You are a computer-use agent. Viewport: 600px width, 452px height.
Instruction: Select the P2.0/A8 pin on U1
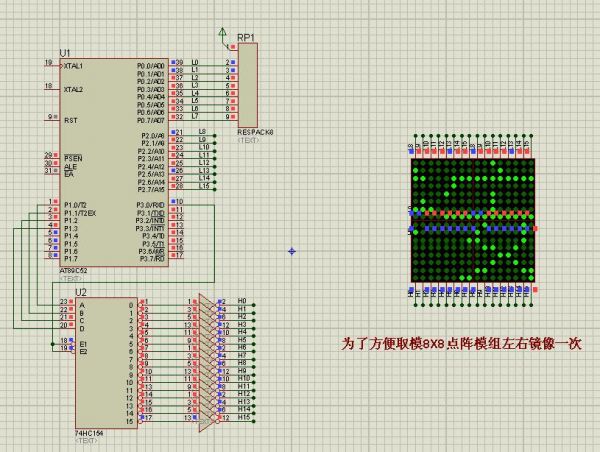[x=151, y=134]
